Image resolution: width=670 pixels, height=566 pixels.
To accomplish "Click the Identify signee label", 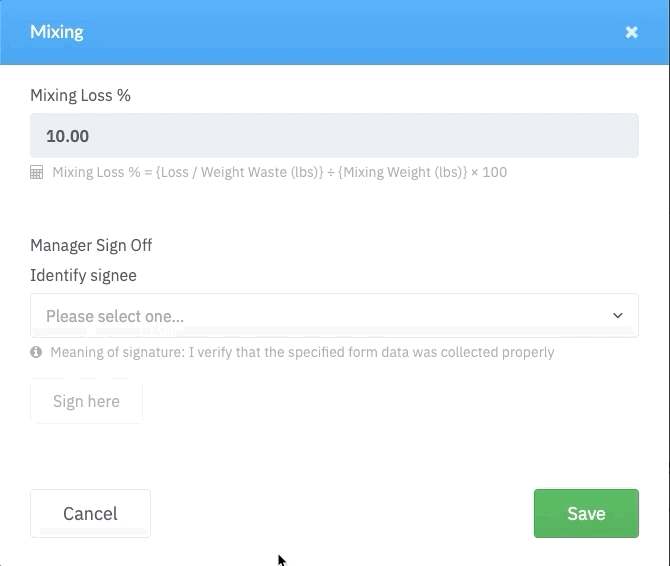I will click(83, 275).
